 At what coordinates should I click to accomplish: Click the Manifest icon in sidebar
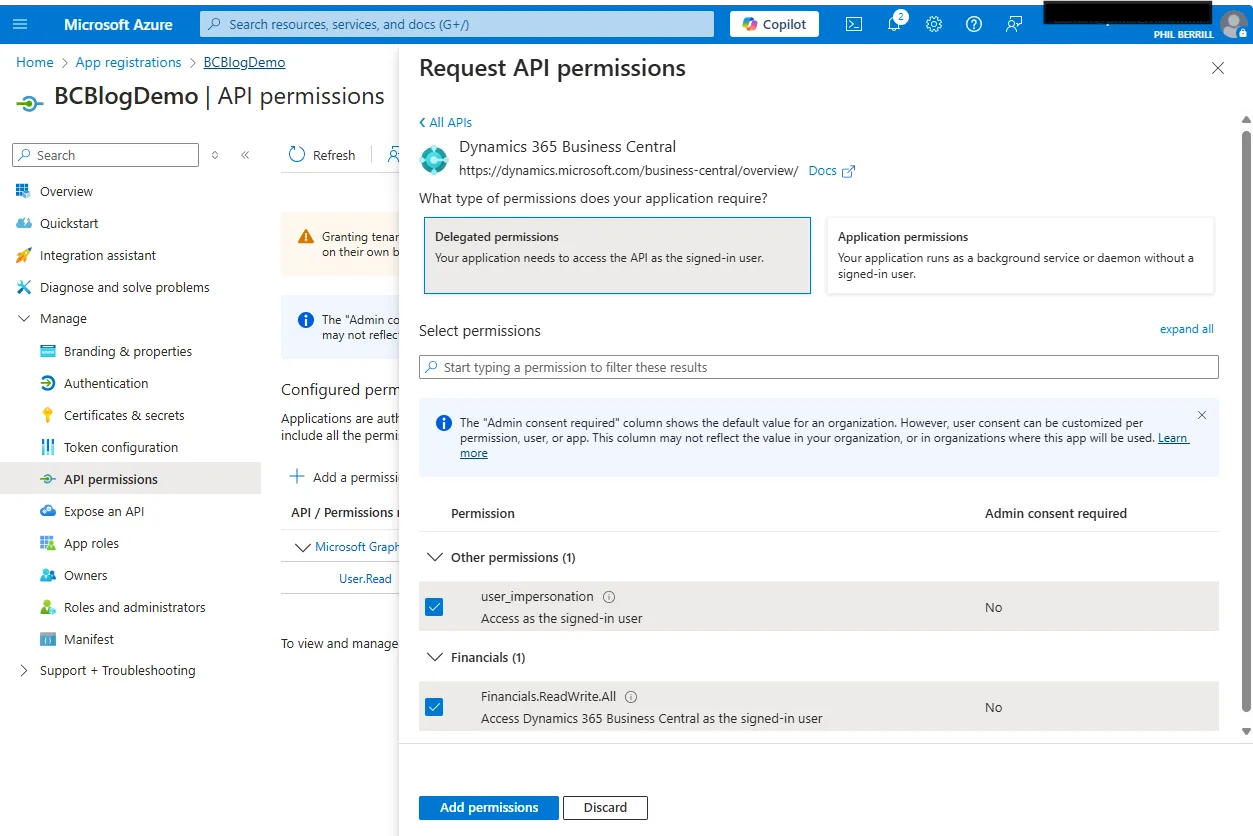(x=47, y=639)
